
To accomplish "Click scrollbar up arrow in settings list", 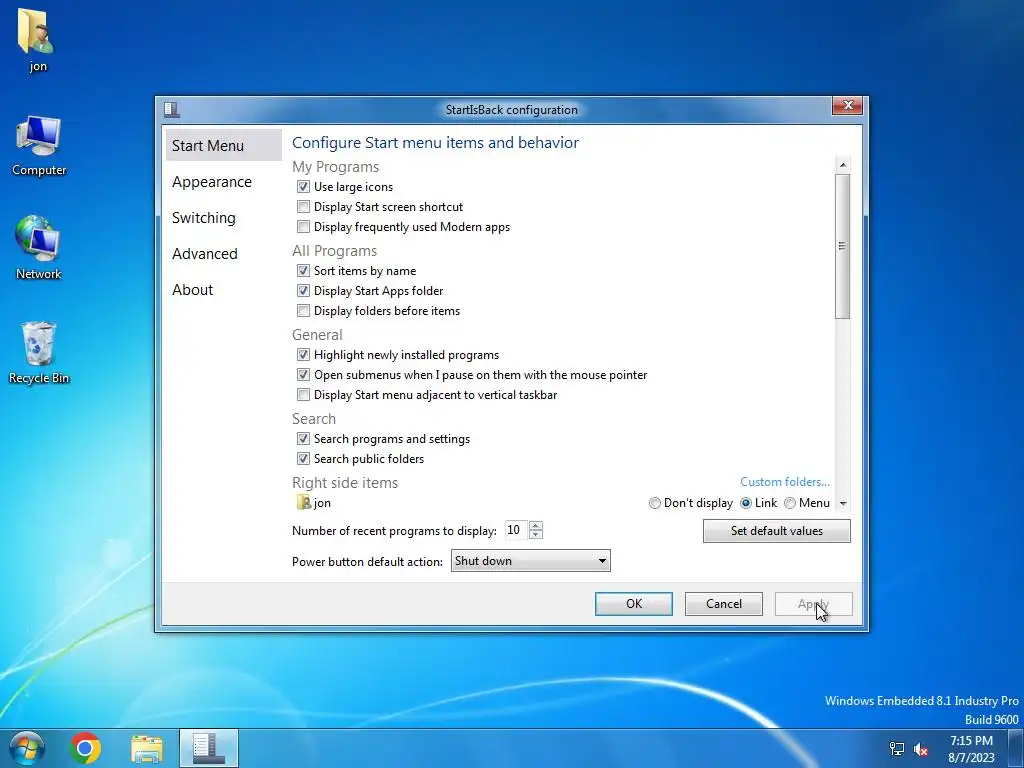I will [x=842, y=165].
